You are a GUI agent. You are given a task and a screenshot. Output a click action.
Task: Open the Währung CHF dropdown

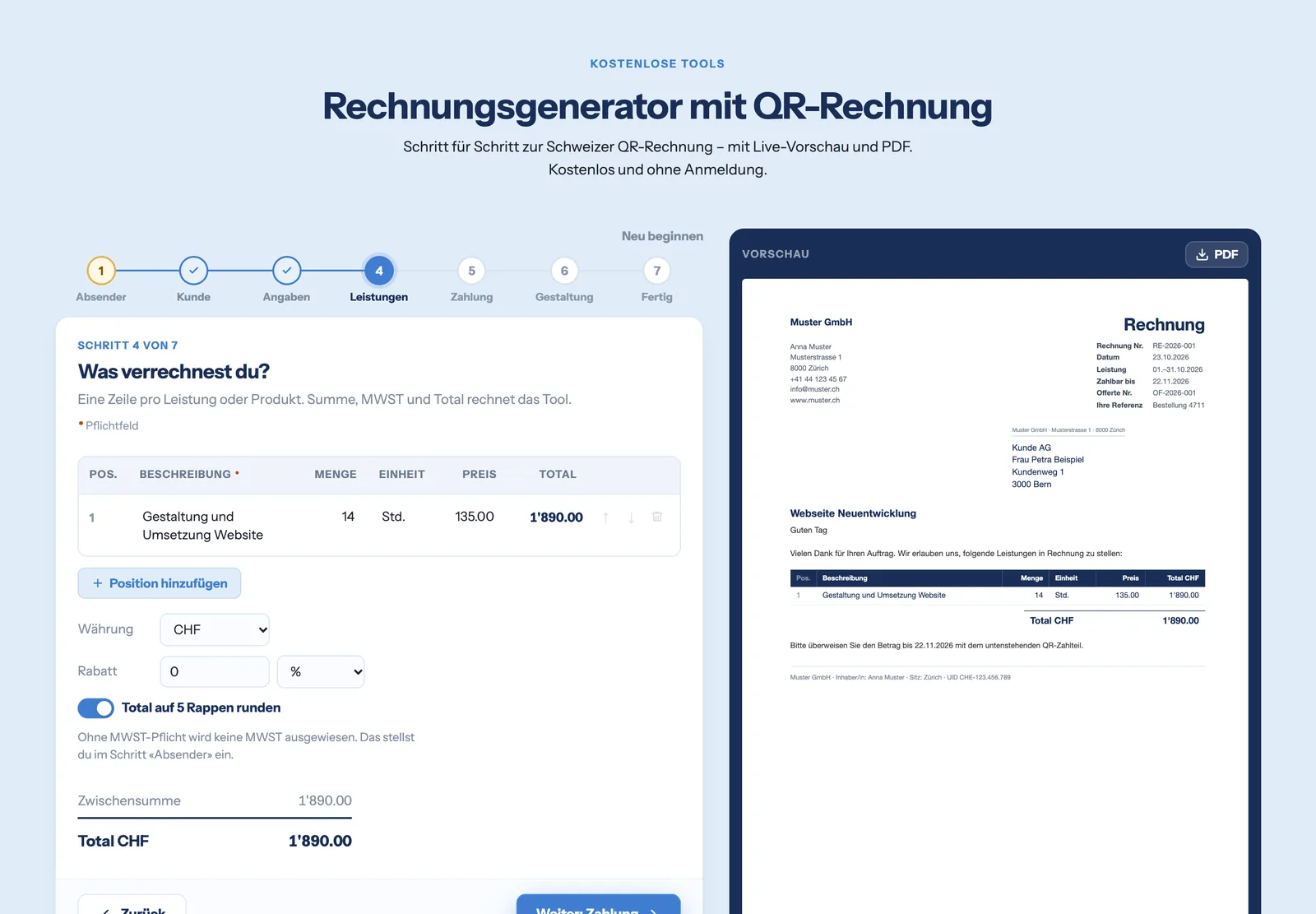(215, 629)
